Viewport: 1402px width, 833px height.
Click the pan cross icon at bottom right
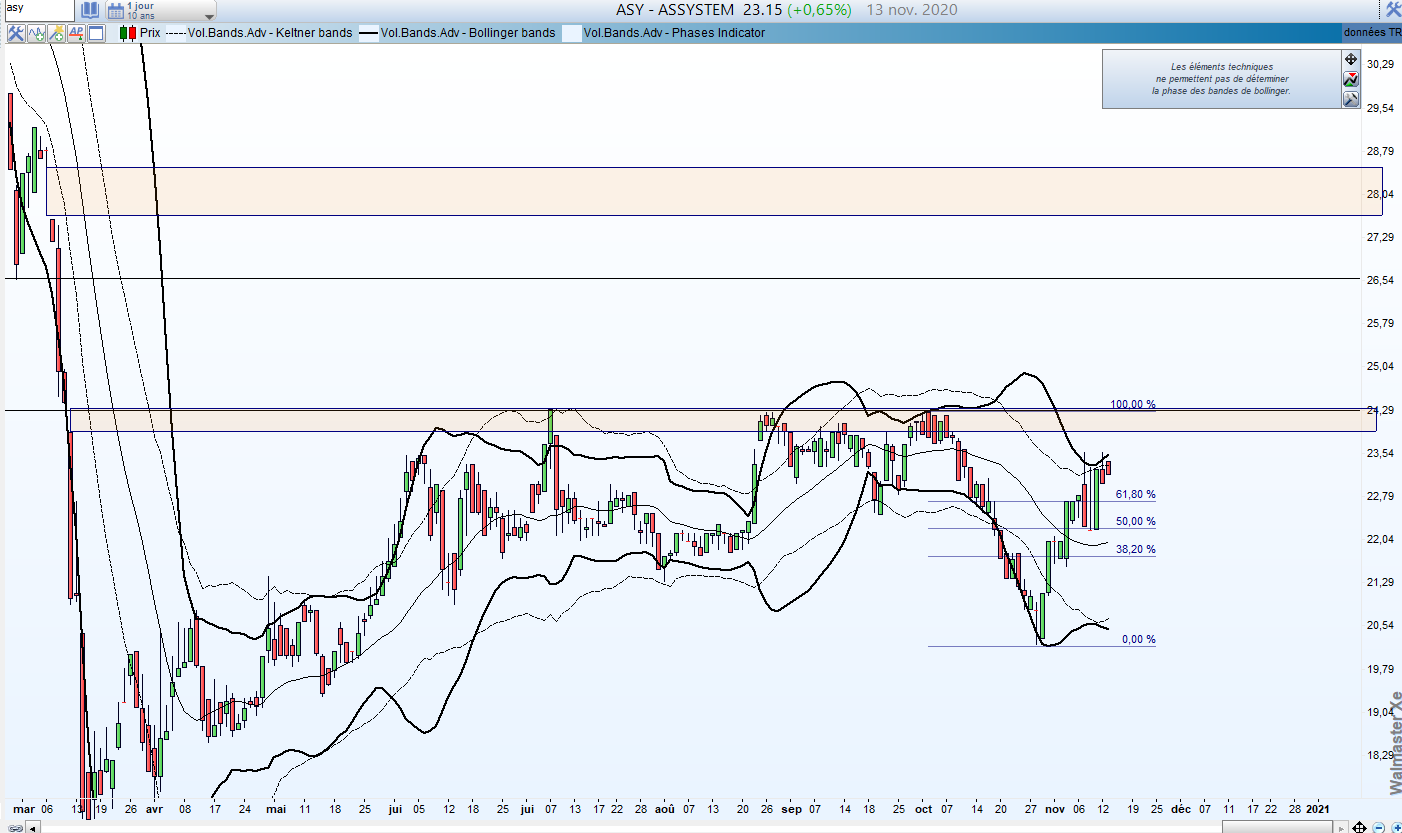1360,826
